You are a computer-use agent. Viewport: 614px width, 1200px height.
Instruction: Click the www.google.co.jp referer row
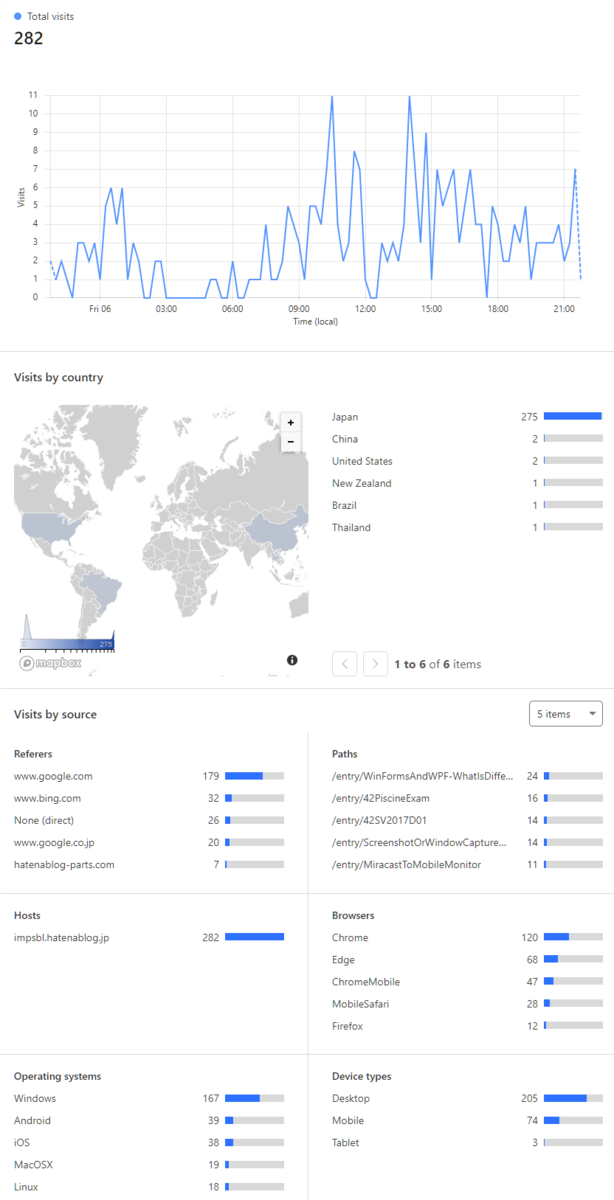pos(149,842)
